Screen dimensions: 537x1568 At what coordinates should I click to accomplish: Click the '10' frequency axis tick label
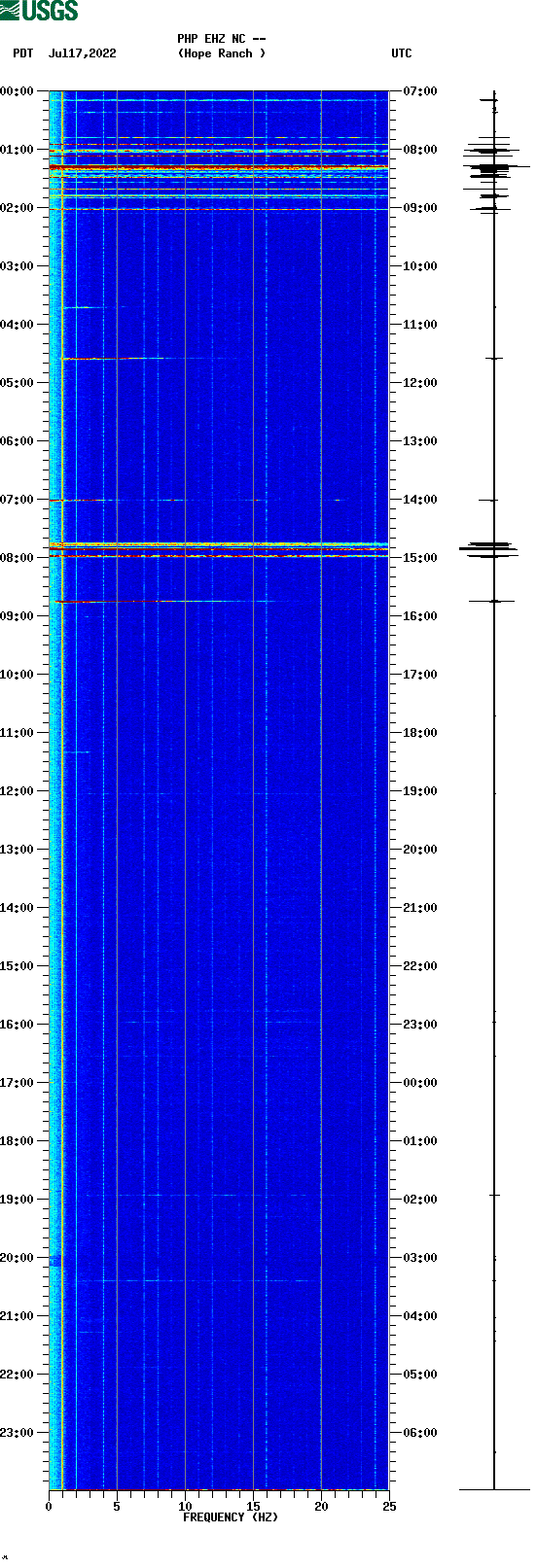[185, 1507]
